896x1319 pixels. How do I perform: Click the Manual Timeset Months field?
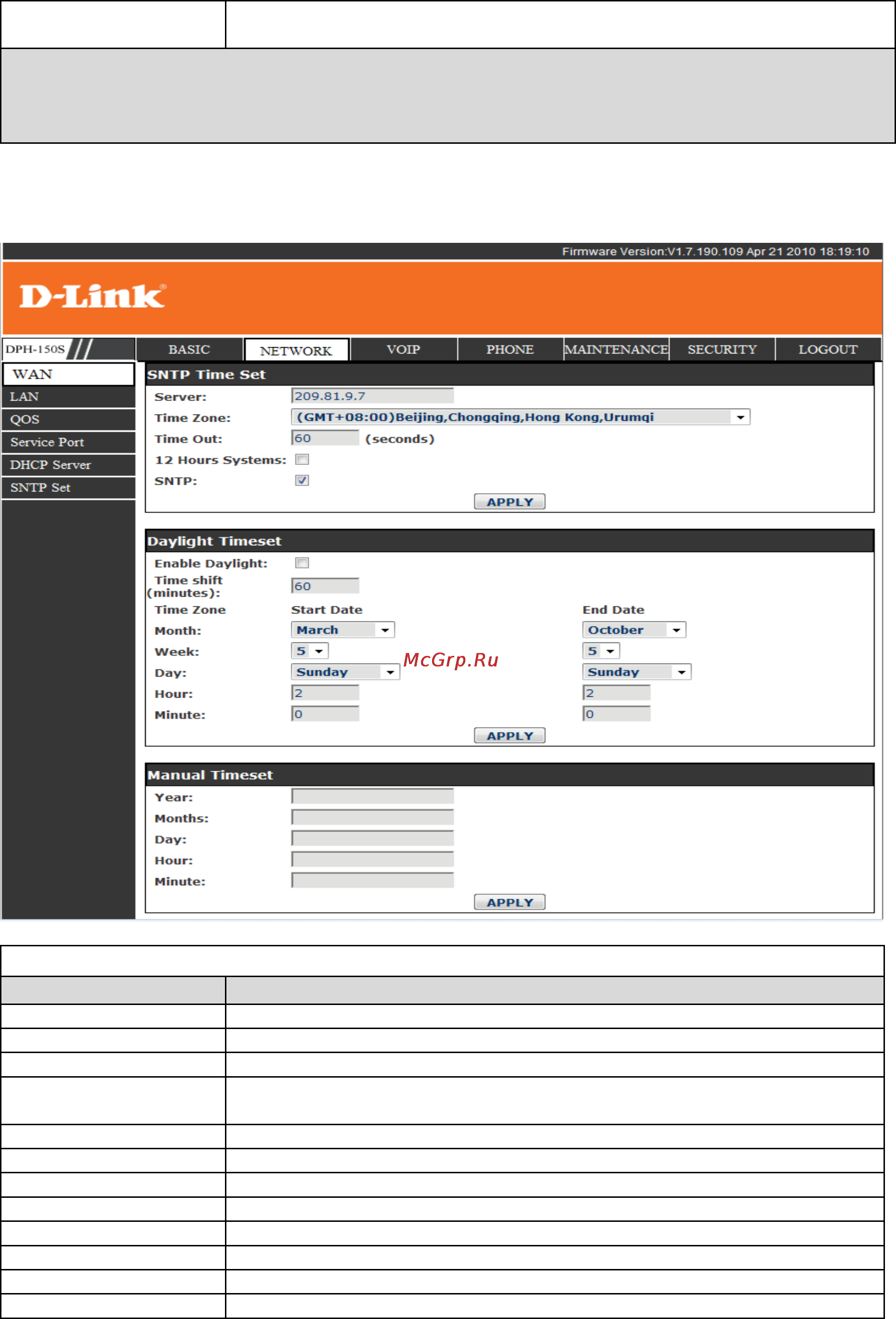[372, 818]
